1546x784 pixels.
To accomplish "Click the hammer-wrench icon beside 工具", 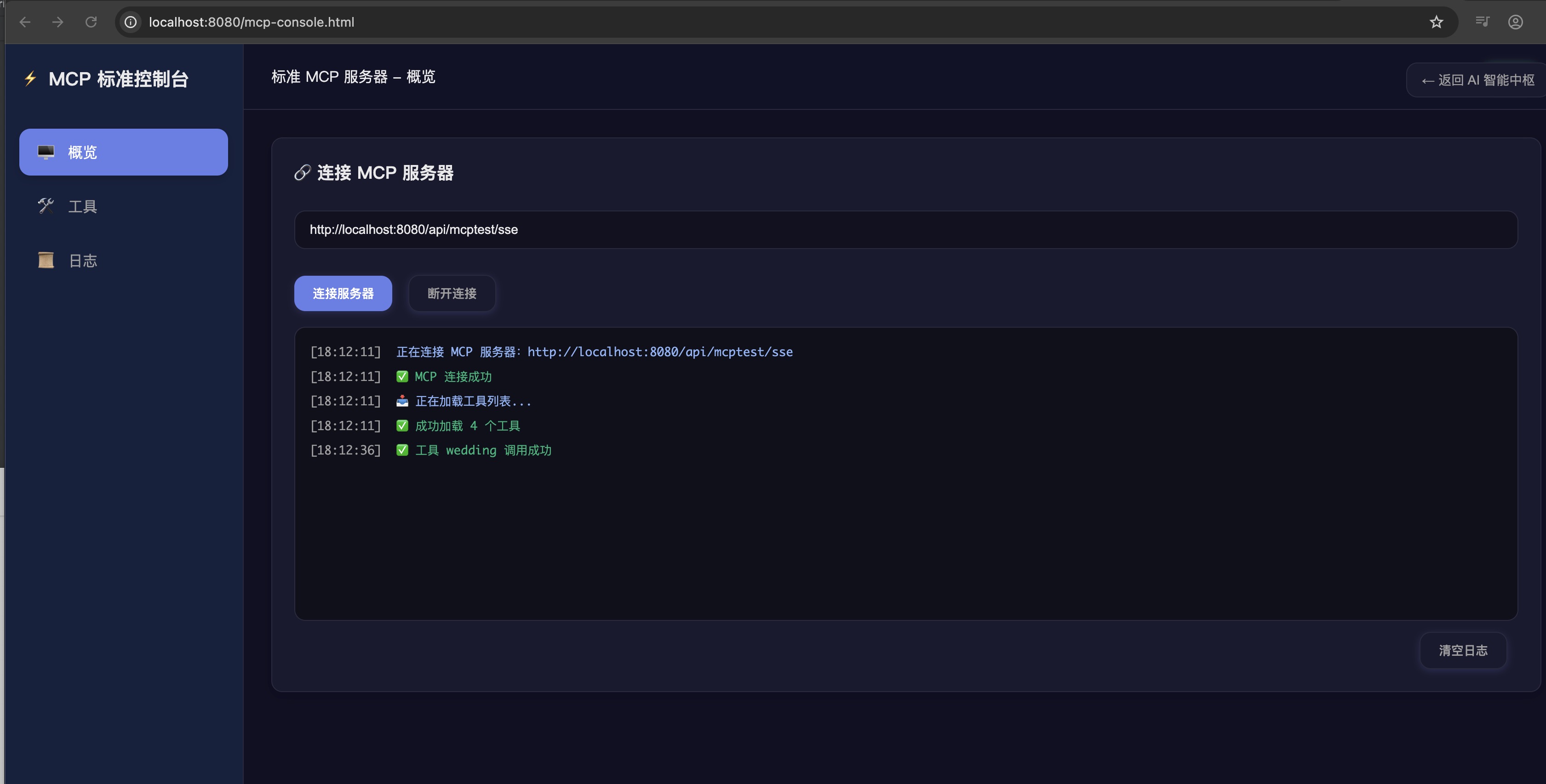I will [x=46, y=206].
